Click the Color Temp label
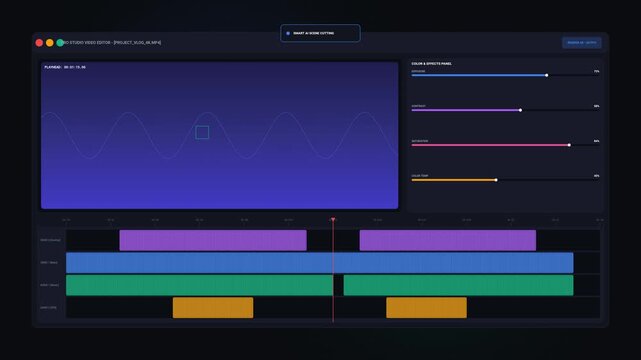 420,176
